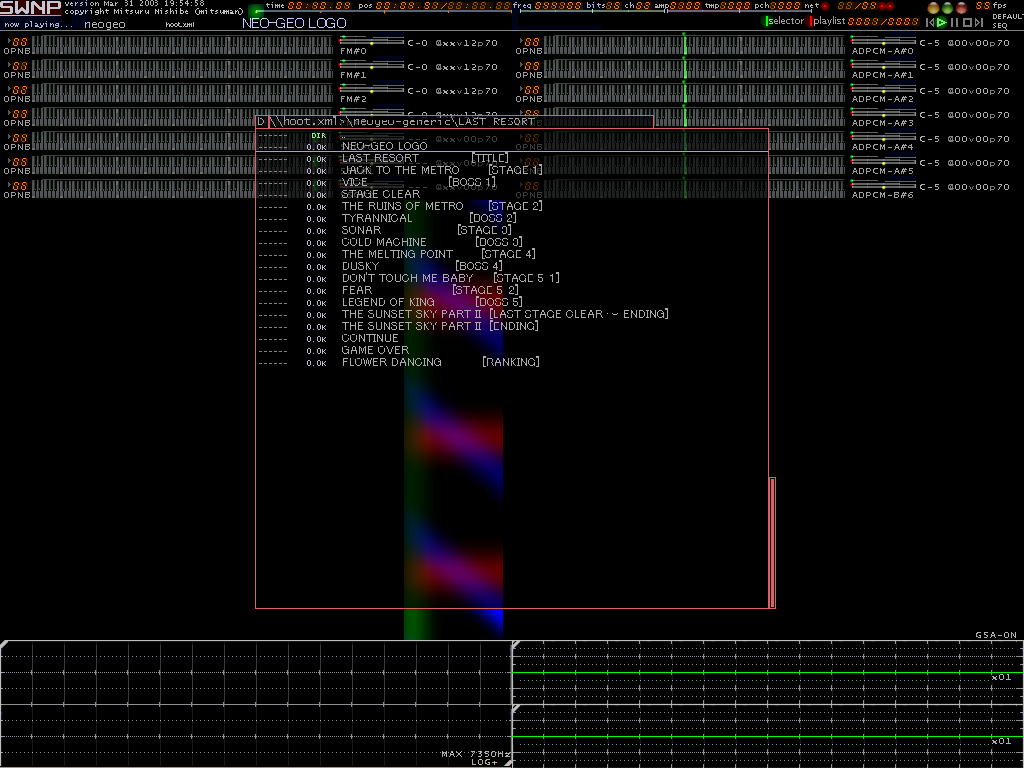The height and width of the screenshot is (768, 1024).
Task: Select THE MELTING POINT track
Action: tap(513, 254)
